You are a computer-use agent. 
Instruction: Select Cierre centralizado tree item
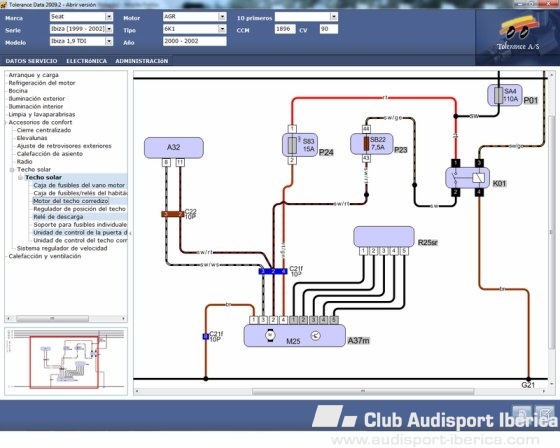pyautogui.click(x=44, y=130)
